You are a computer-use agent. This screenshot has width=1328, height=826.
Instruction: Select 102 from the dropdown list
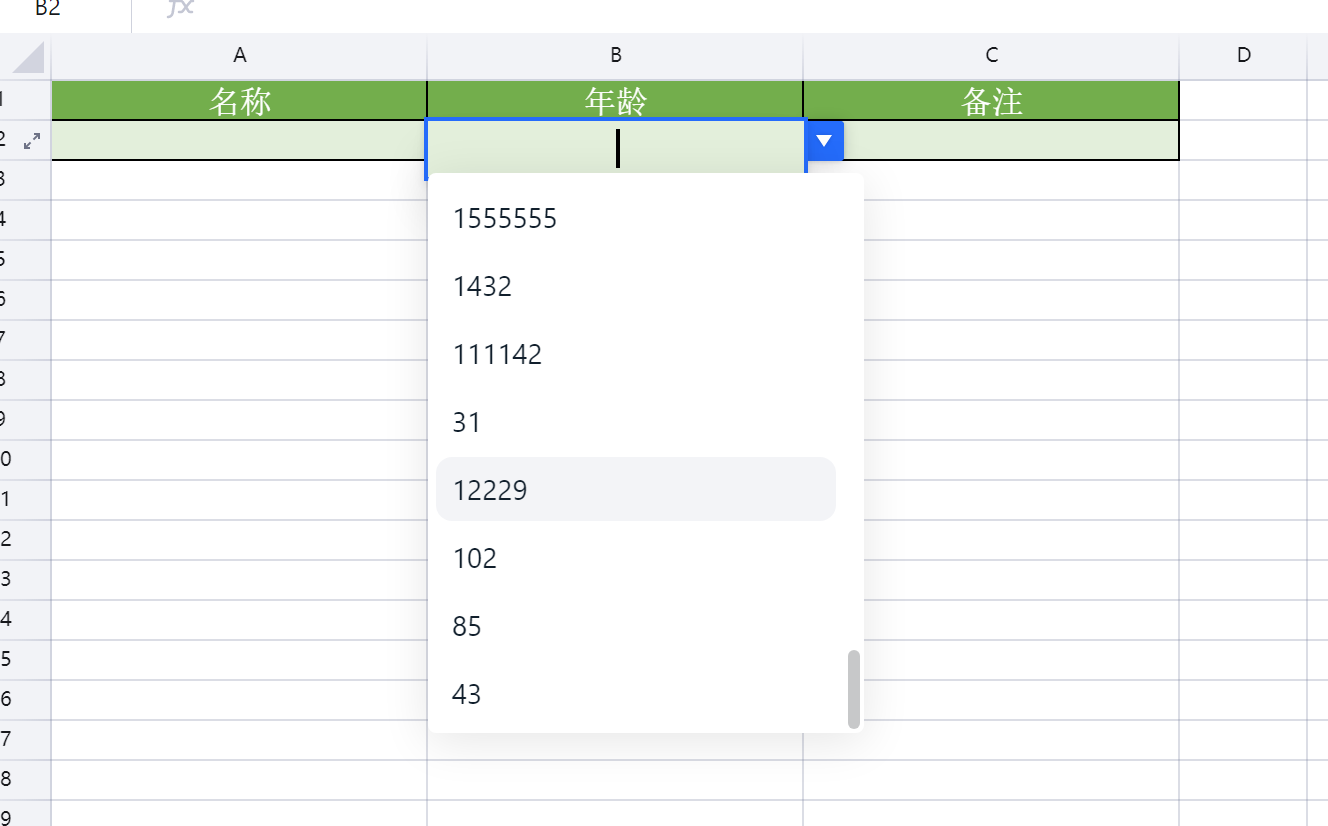click(475, 558)
